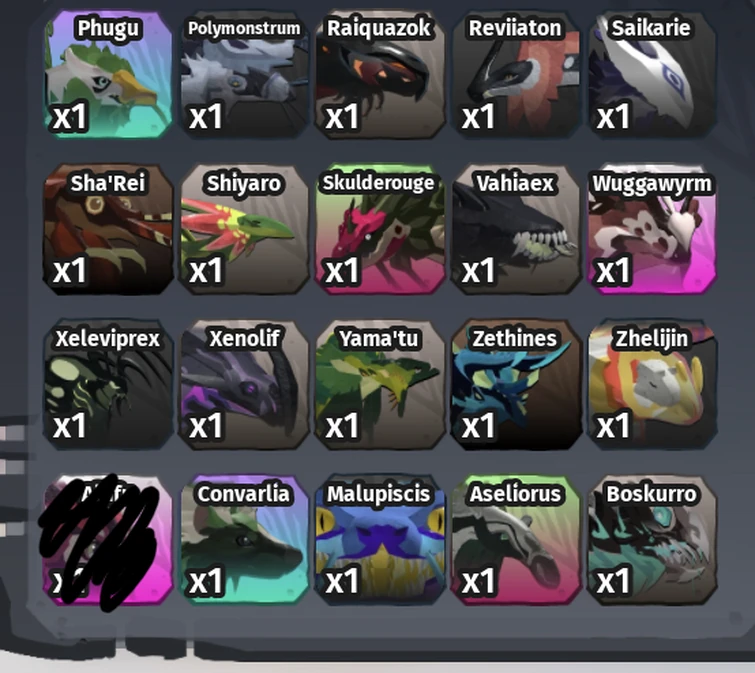The width and height of the screenshot is (755, 673).
Task: Open the Xeleviprex creature tile
Action: [x=108, y=384]
